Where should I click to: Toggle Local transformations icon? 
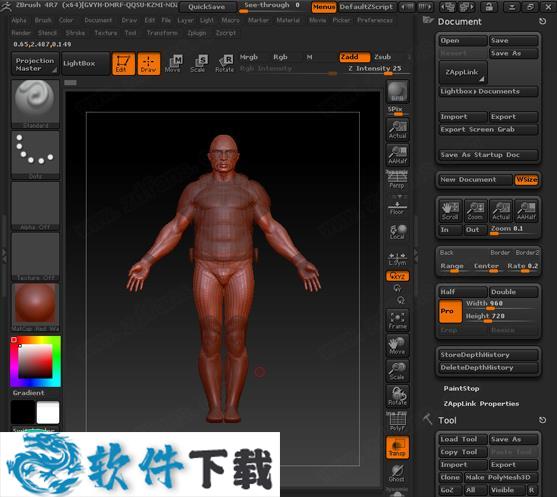398,232
